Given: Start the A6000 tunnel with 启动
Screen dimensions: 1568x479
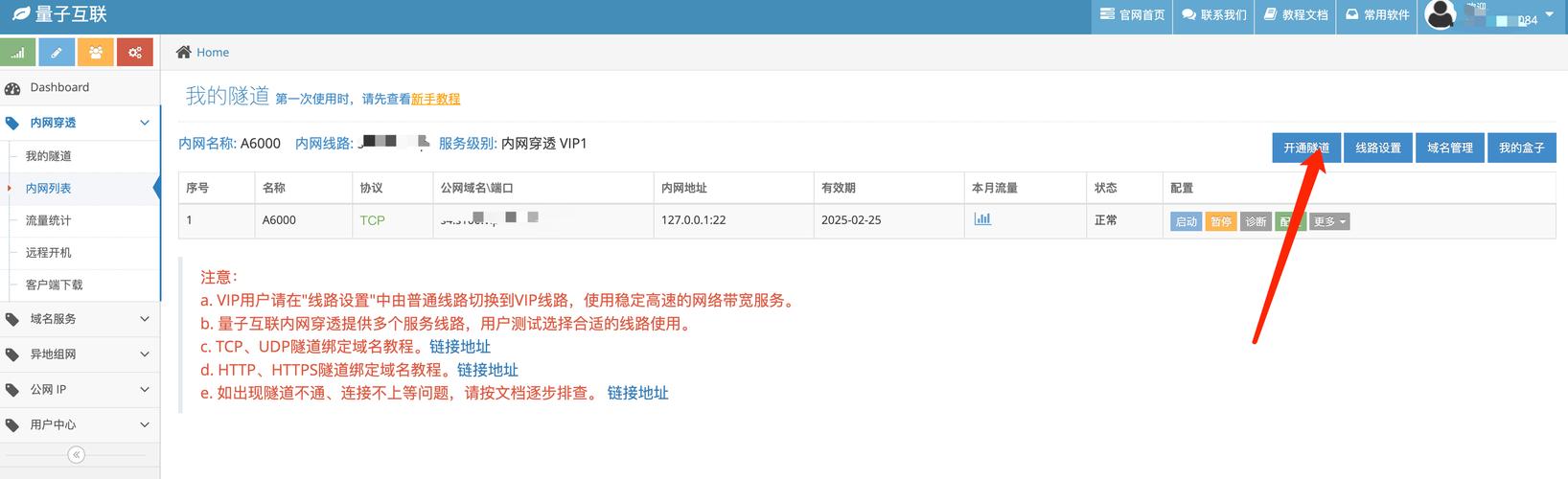Looking at the screenshot, I should 1187,221.
